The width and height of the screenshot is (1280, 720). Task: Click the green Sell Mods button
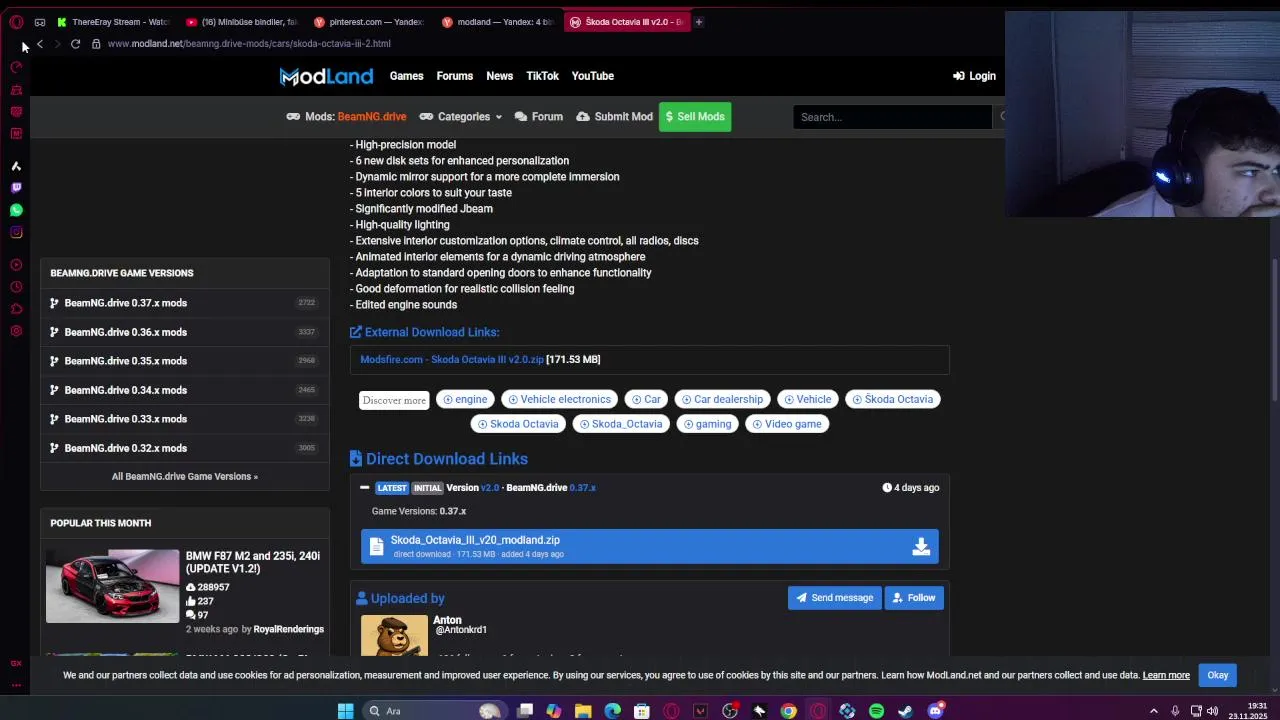tap(695, 117)
